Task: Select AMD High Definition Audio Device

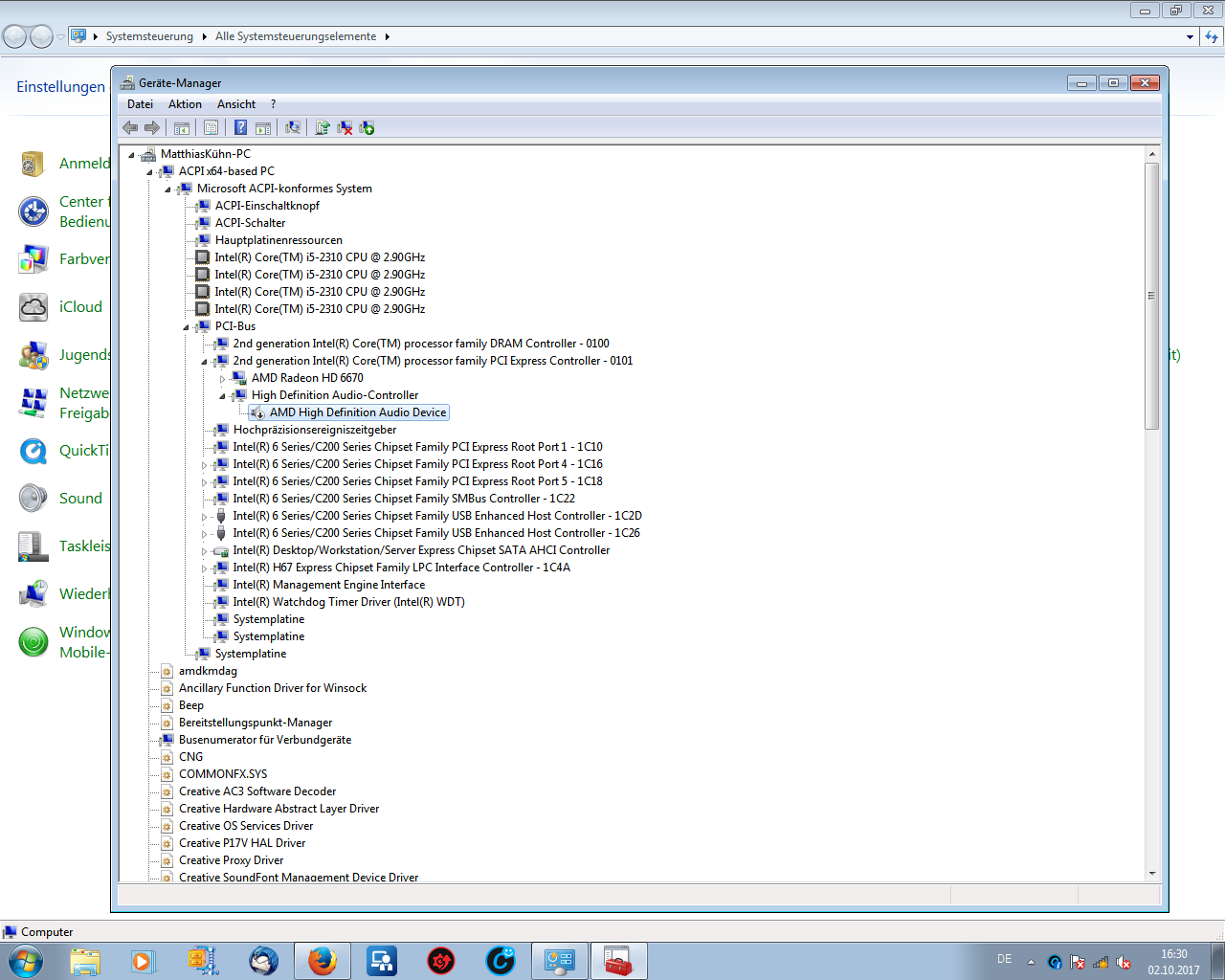Action: (358, 412)
